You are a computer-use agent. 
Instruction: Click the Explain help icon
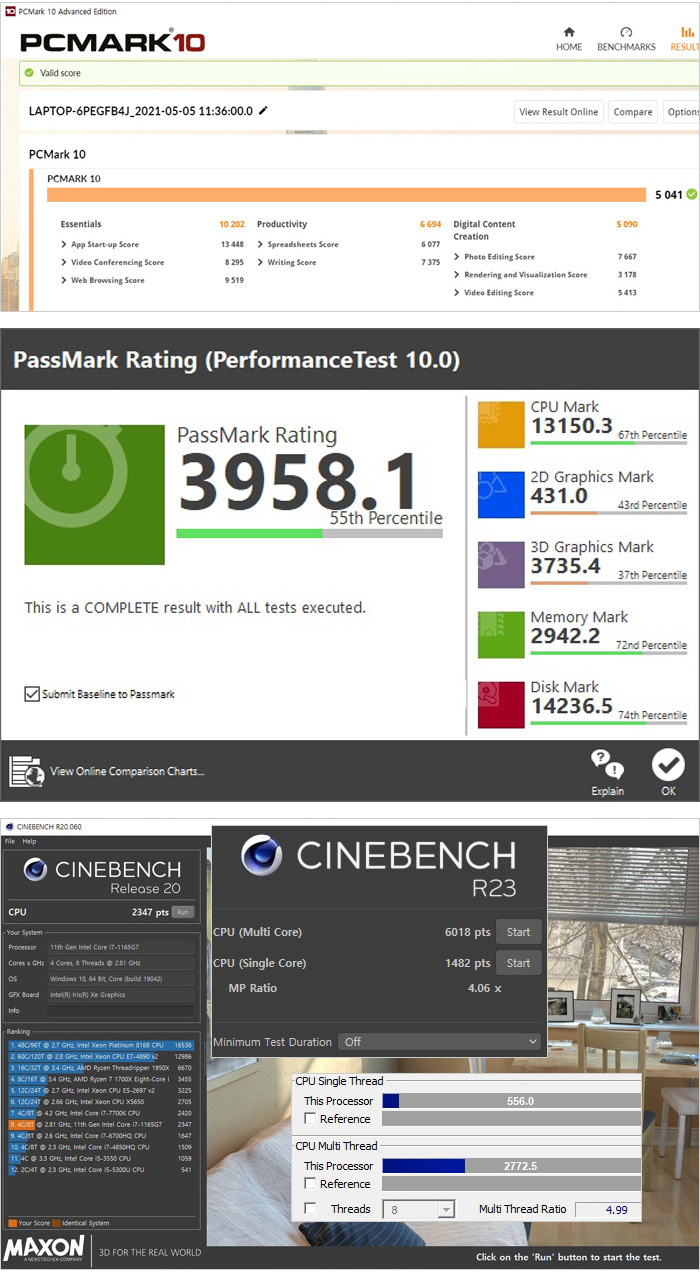click(607, 765)
